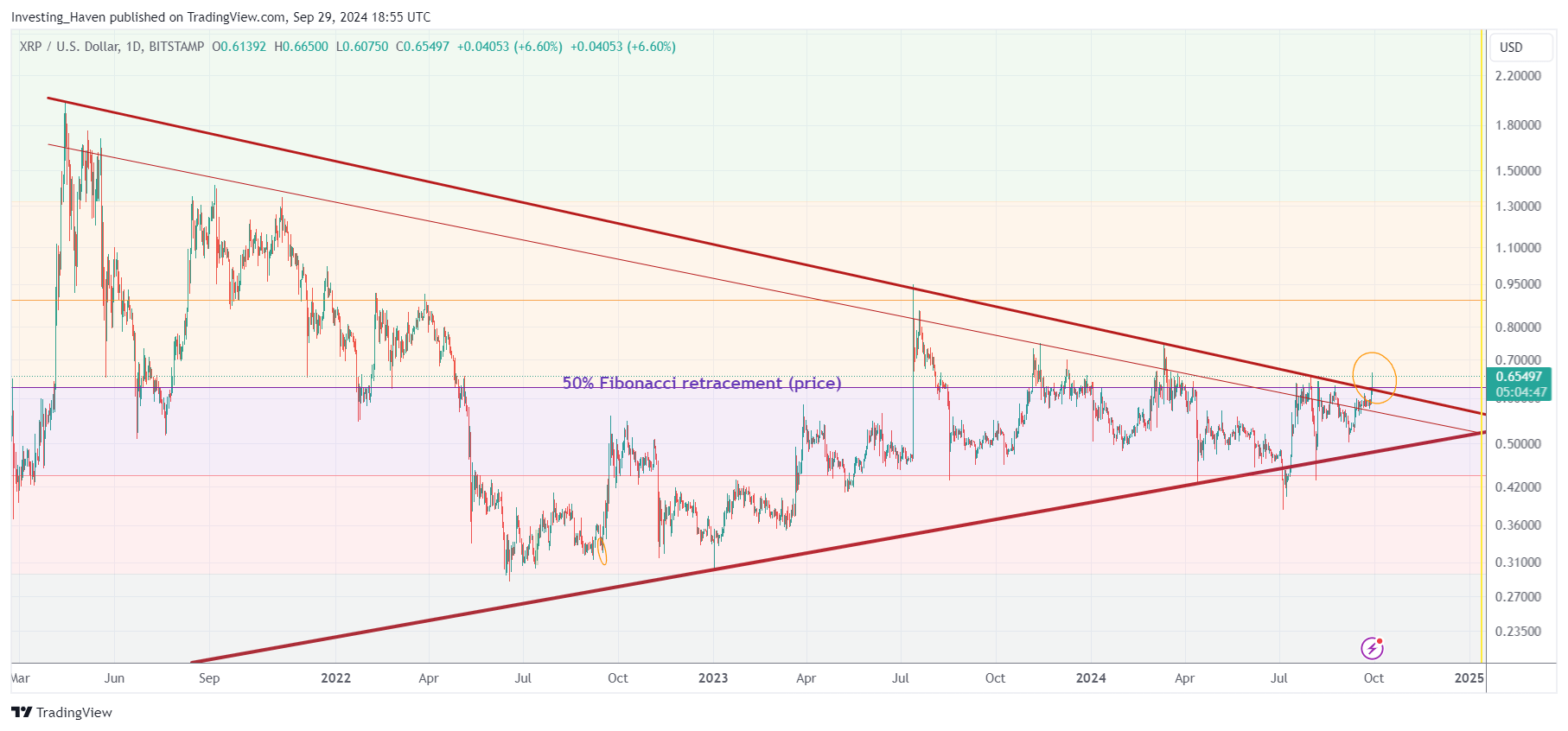Click the purple lightning bolt icon

(x=1372, y=648)
